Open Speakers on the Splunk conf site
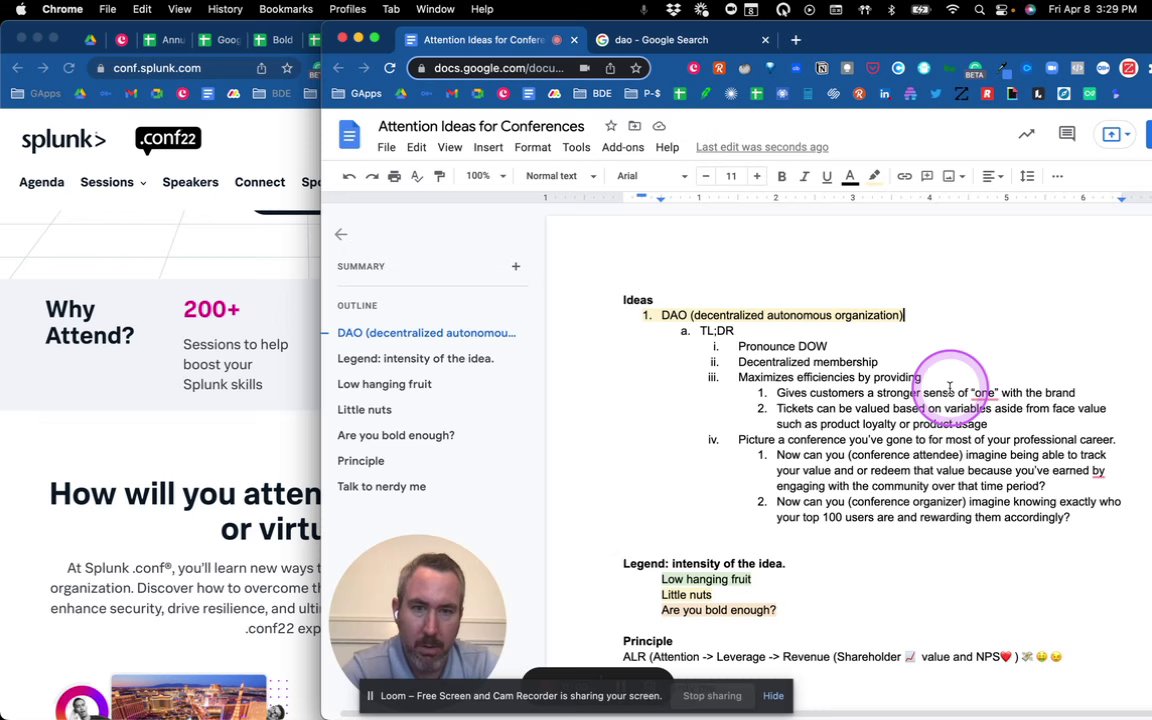The width and height of the screenshot is (1152, 720). point(190,182)
